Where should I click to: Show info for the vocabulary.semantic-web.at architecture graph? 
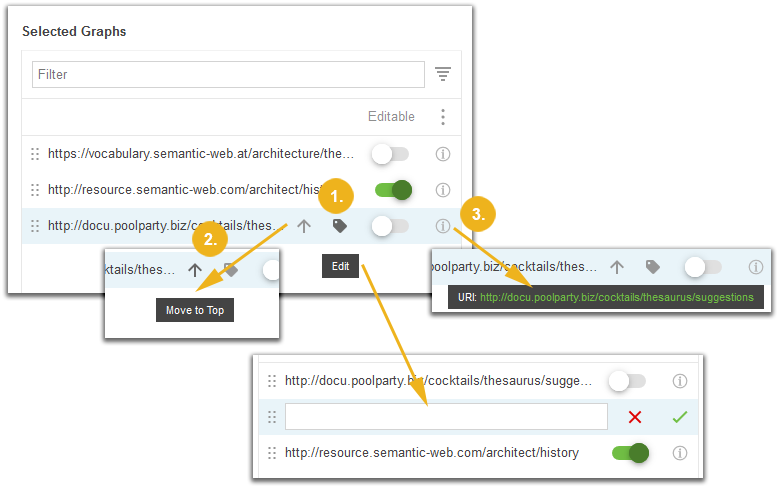(443, 154)
